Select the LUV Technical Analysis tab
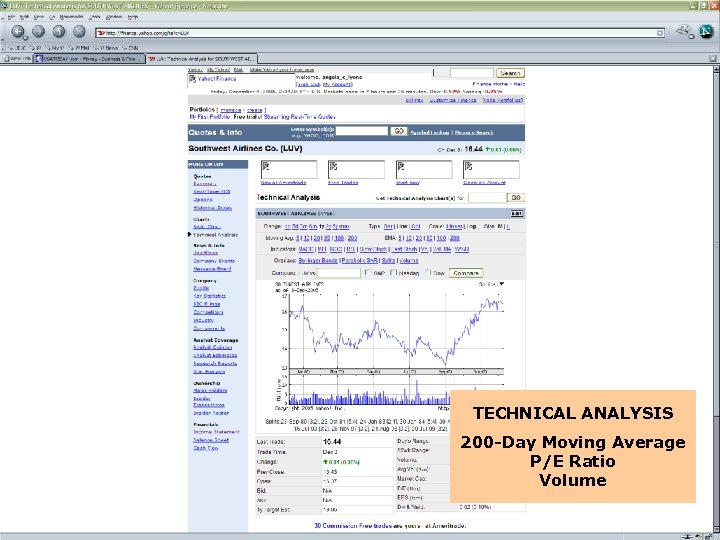The image size is (720, 540). (202, 59)
